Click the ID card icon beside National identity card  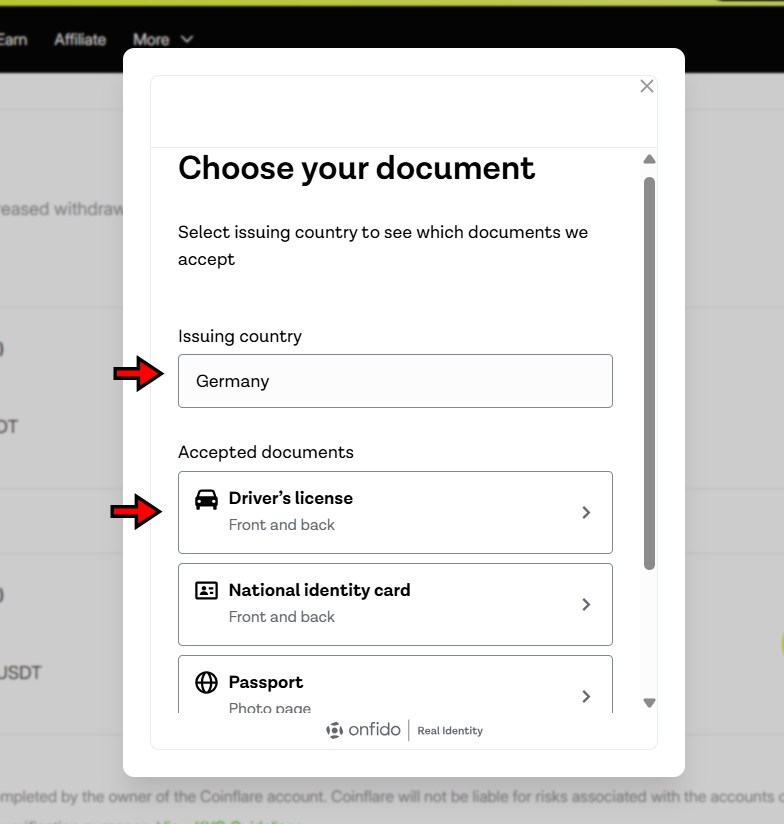click(207, 591)
